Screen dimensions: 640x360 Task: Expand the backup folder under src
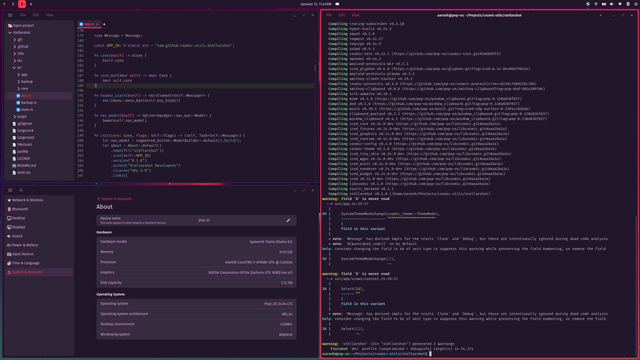point(19,82)
